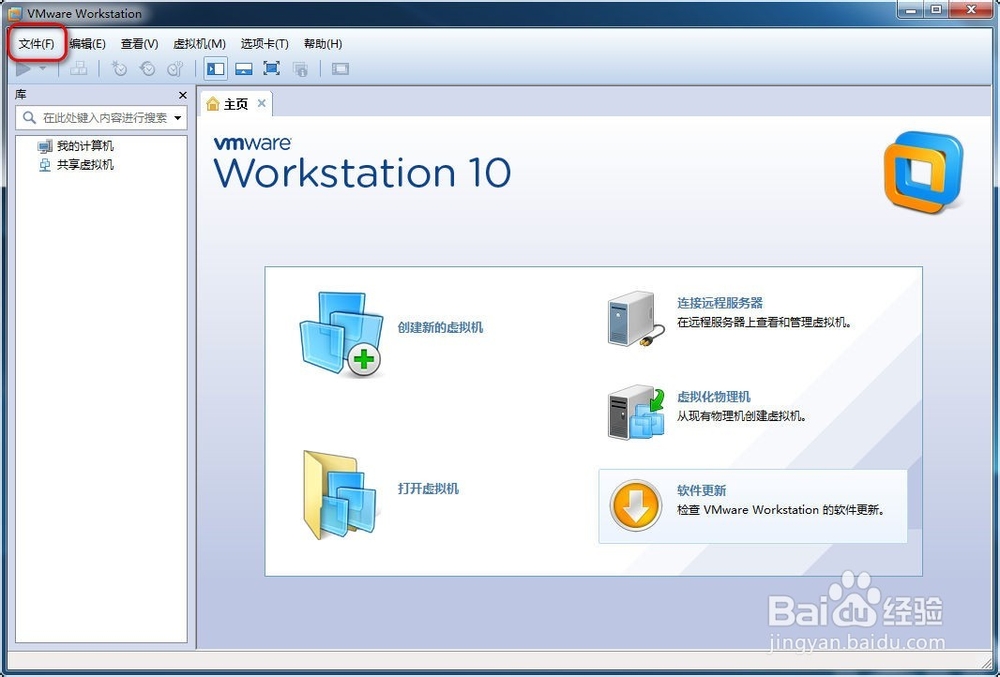Expand the power options dropdown arrow
The width and height of the screenshot is (1000, 677).
click(43, 69)
